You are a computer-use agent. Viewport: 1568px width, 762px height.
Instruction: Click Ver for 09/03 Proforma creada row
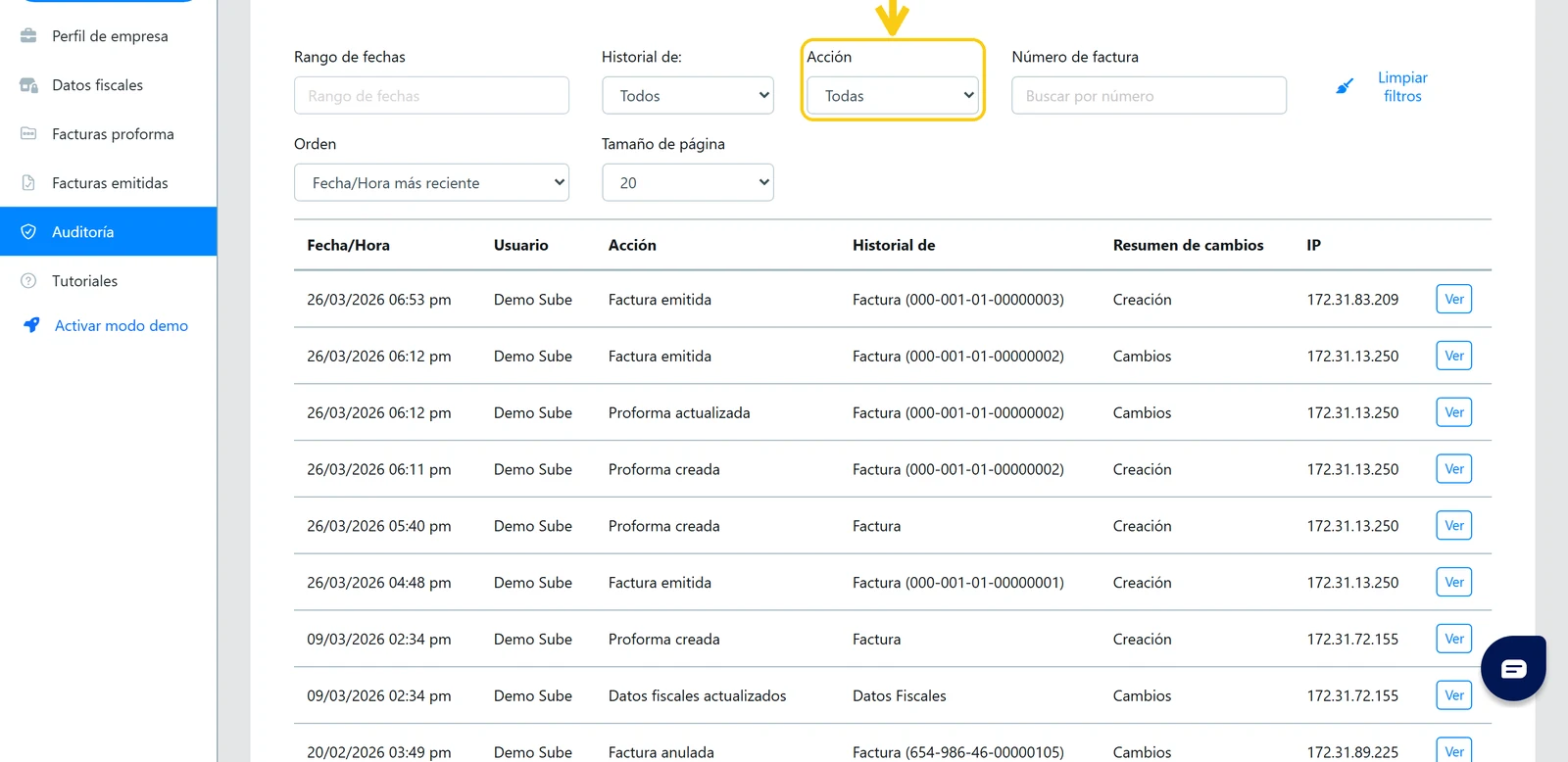click(1454, 639)
